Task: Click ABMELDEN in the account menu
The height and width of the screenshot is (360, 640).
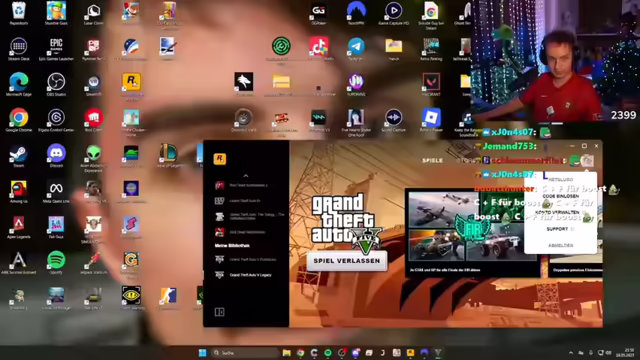Action: pyautogui.click(x=560, y=245)
